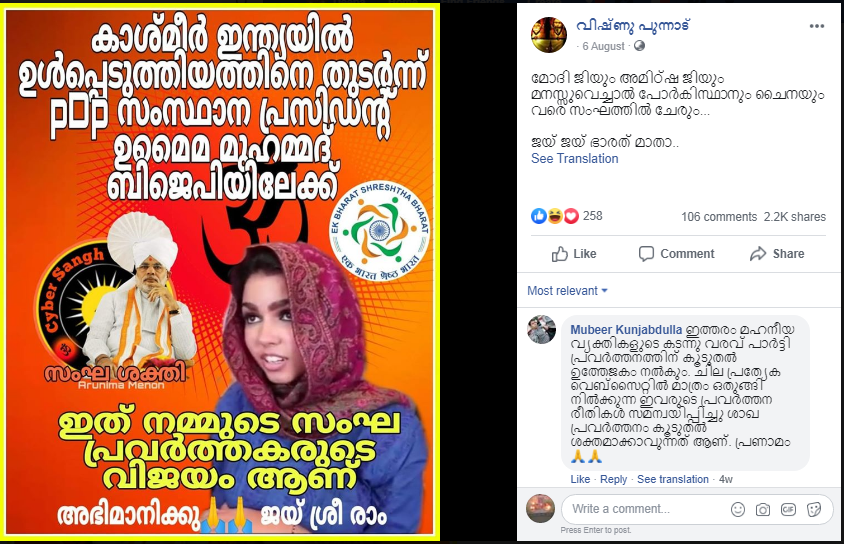The image size is (844, 544).
Task: Like Mubeer Kunjabdulla's comment
Action: pos(580,479)
